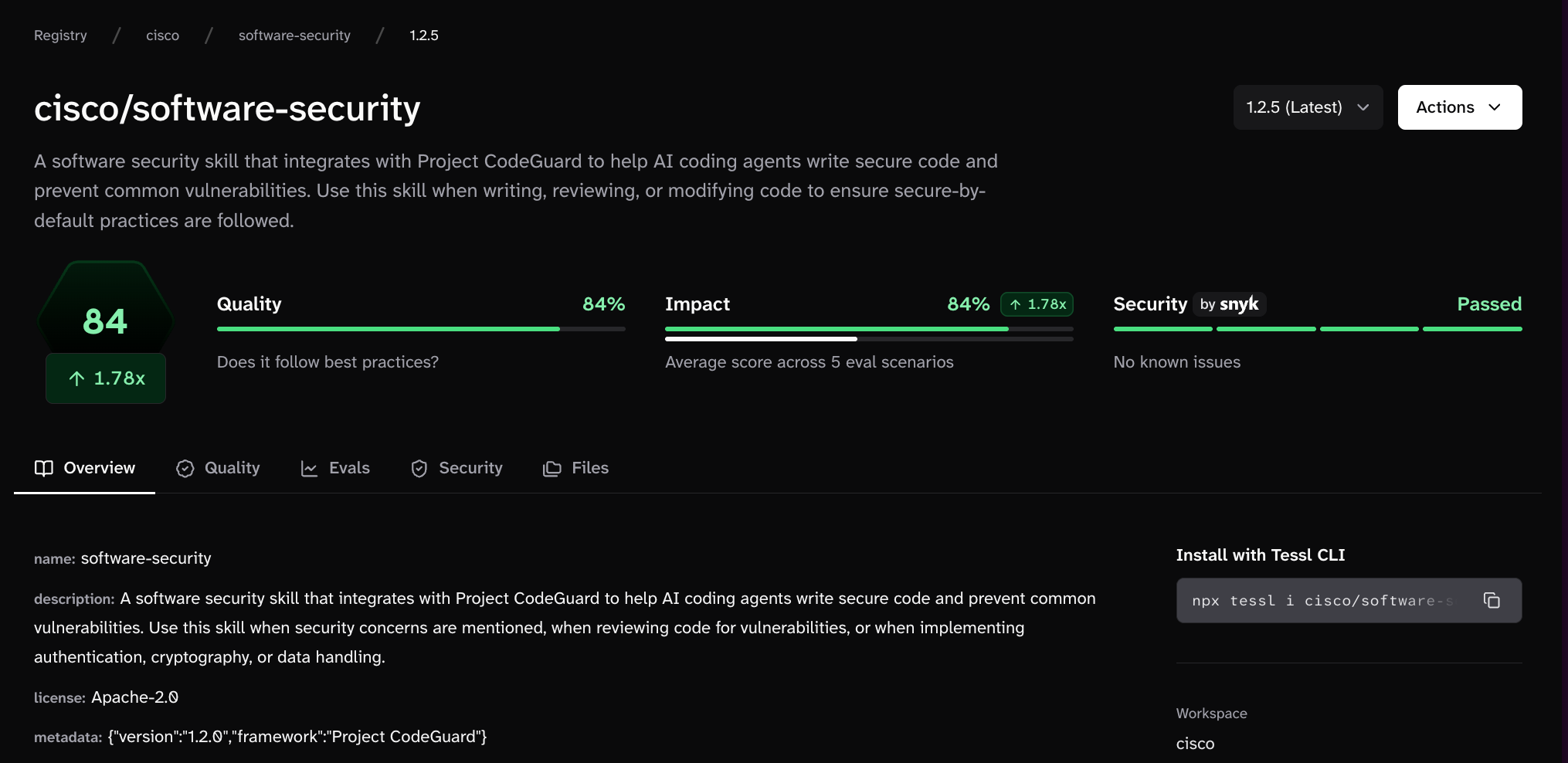This screenshot has height=763, width=1568.
Task: Click the 1.2.5 breadcrumb item
Action: [x=424, y=36]
